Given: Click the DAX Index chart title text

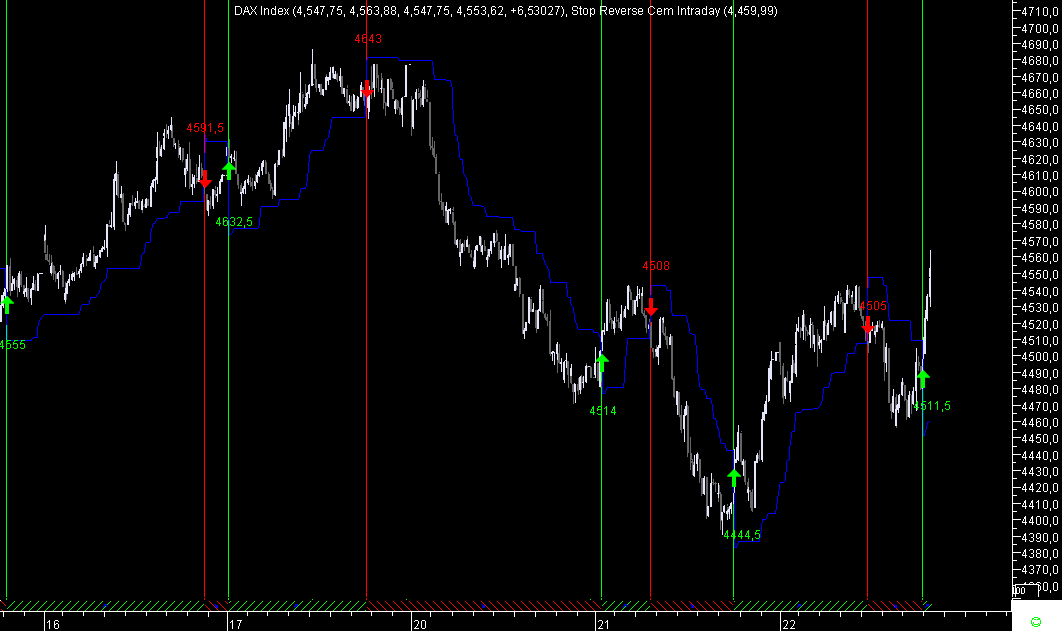Looking at the screenshot, I should click(400, 11).
